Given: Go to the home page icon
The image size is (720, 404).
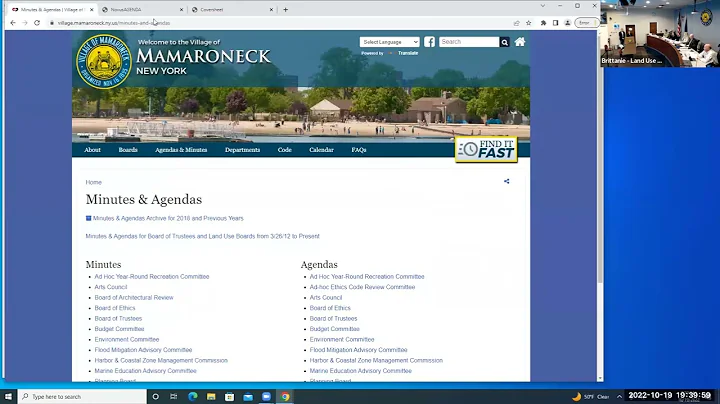Looking at the screenshot, I should 520,42.
